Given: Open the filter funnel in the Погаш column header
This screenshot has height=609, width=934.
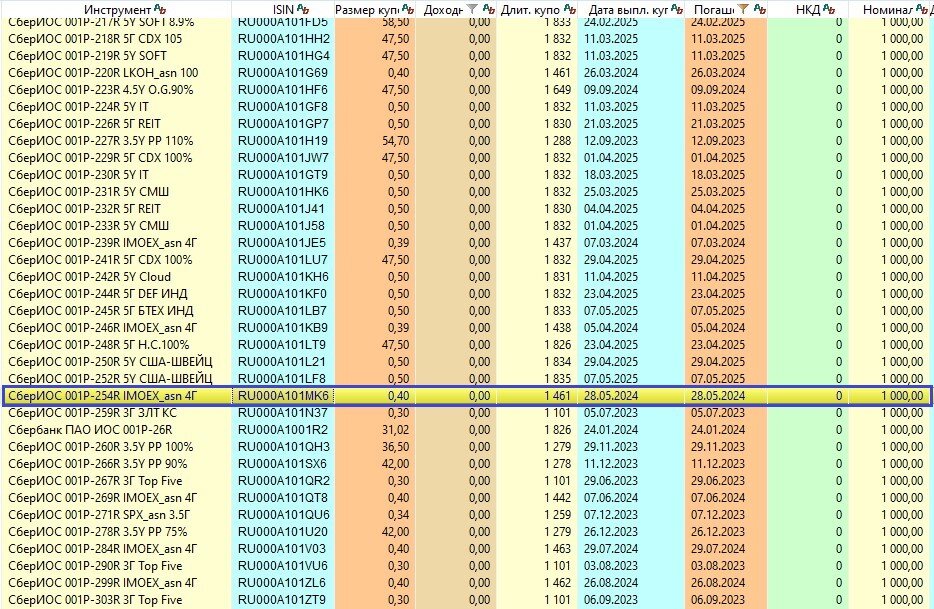Looking at the screenshot, I should click(743, 9).
